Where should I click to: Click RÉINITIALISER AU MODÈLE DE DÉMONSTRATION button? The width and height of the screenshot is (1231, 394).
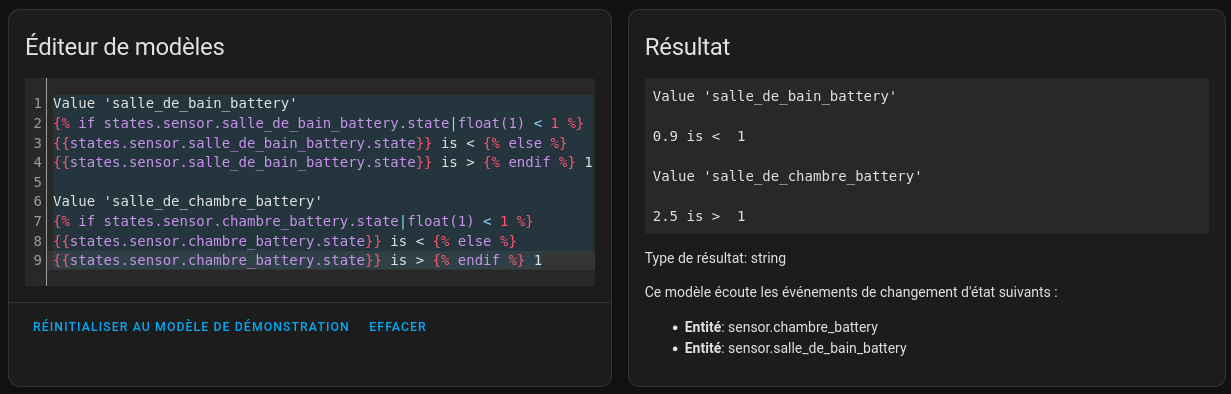click(x=191, y=327)
